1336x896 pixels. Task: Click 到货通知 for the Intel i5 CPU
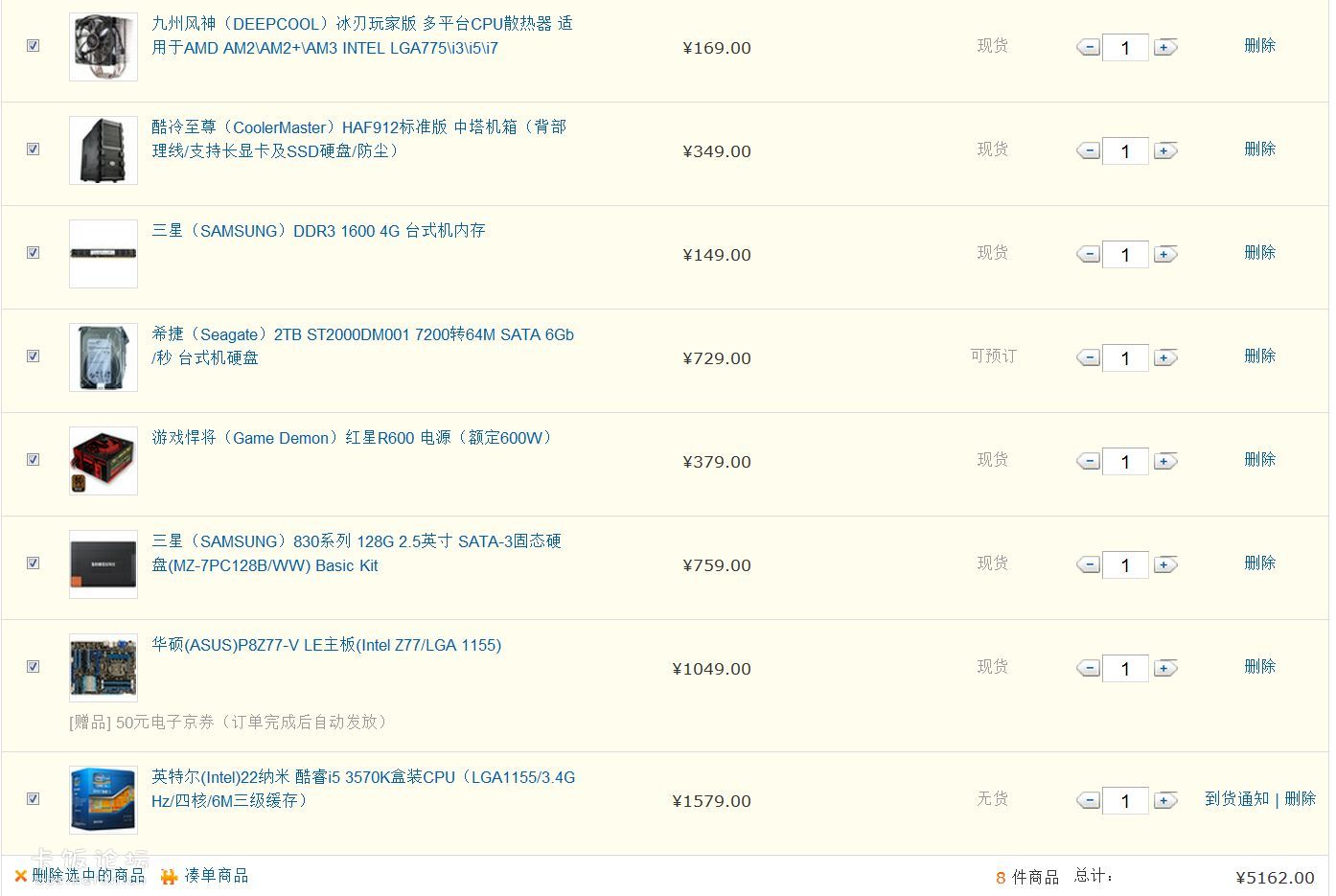(x=1236, y=798)
